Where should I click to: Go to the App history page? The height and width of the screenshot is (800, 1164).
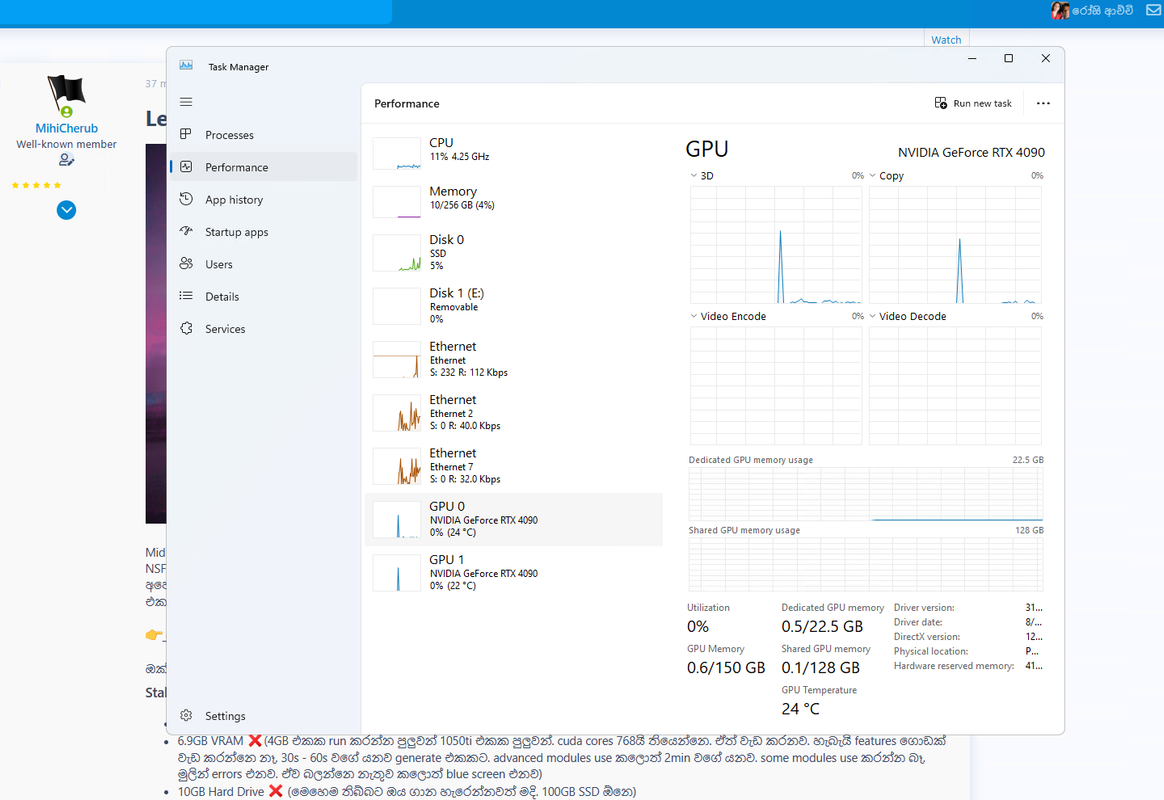234,200
